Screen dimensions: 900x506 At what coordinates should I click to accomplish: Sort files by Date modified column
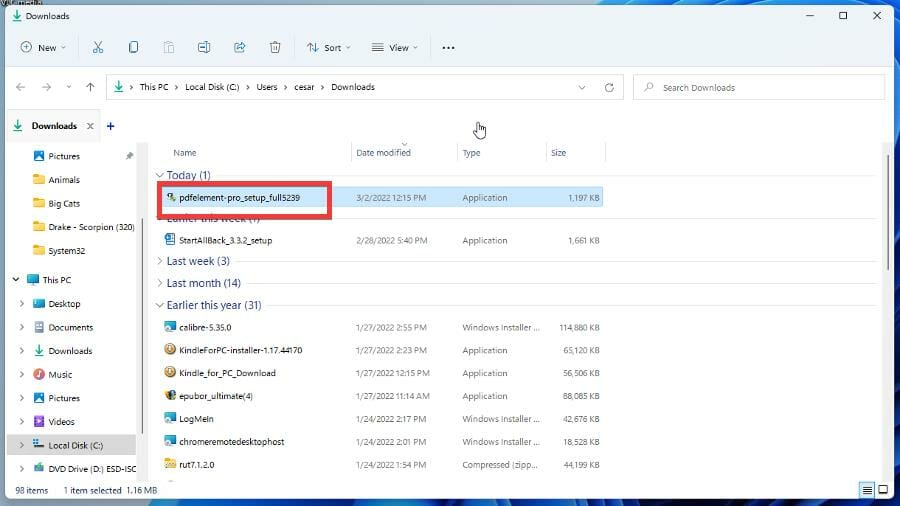tap(384, 153)
